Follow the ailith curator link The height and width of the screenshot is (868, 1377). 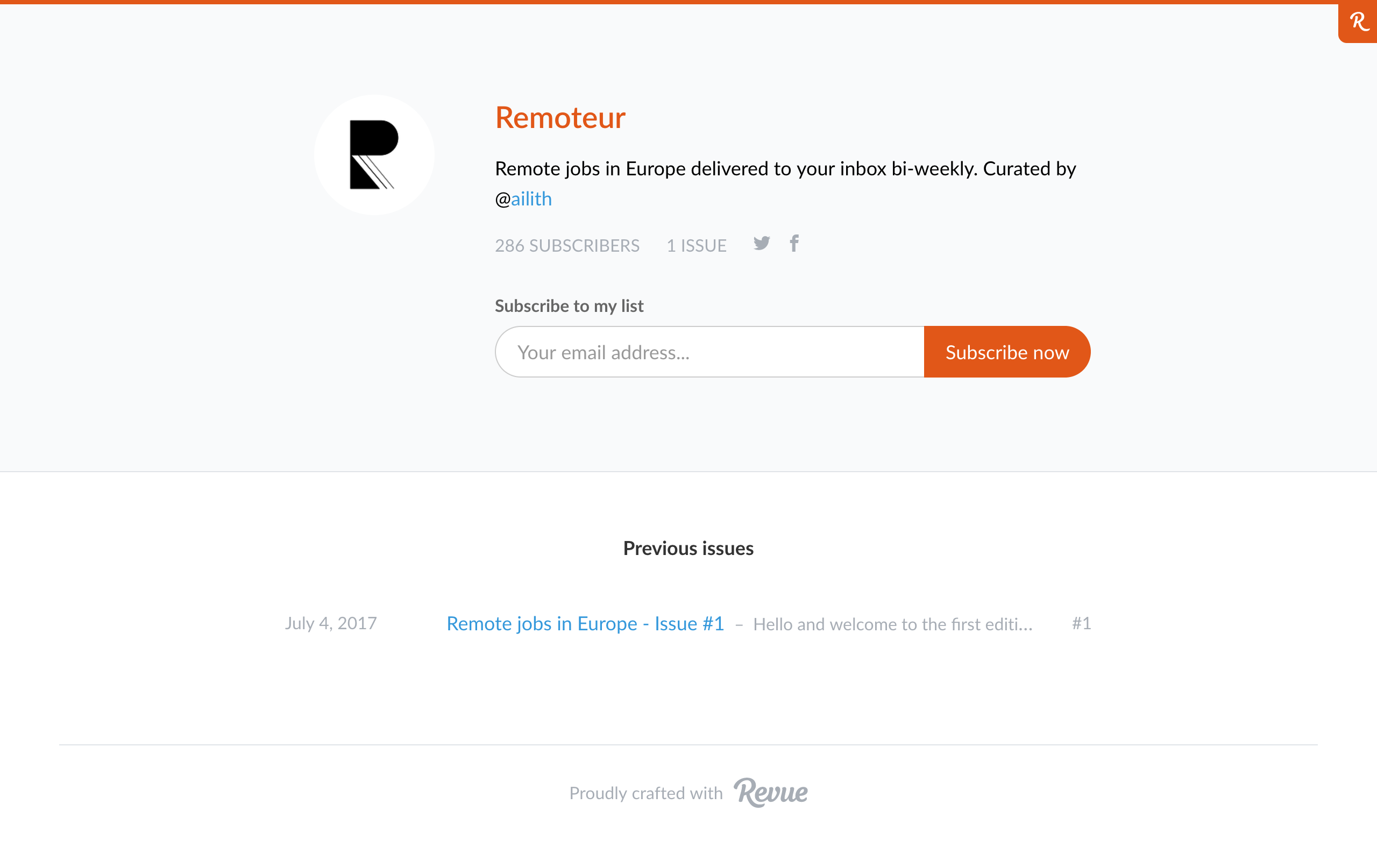(x=531, y=199)
